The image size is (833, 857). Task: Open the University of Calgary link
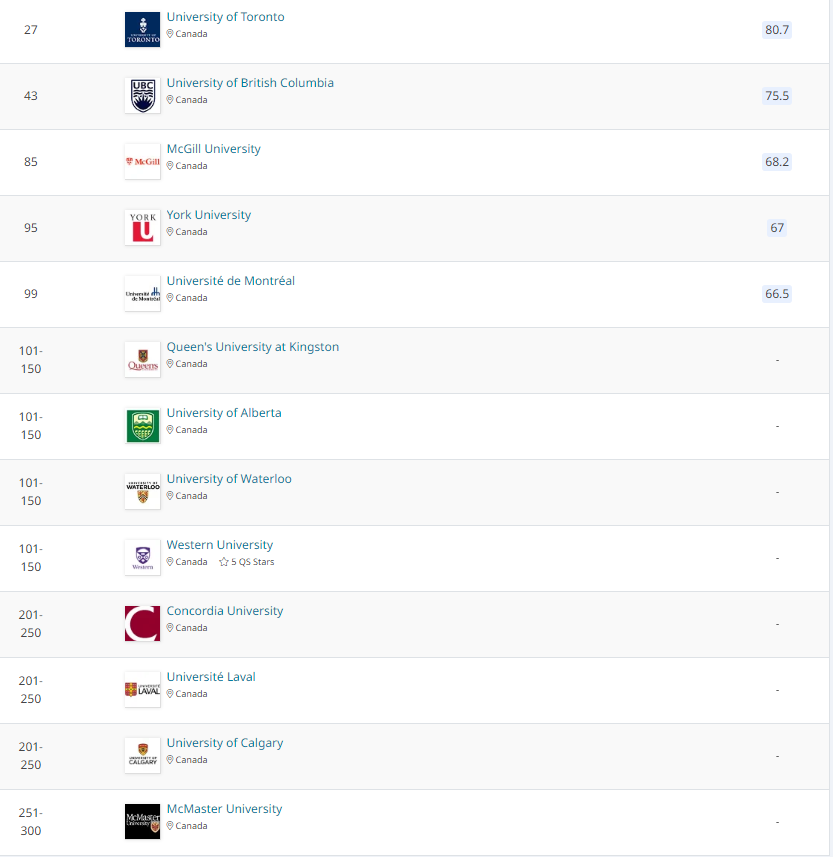224,743
